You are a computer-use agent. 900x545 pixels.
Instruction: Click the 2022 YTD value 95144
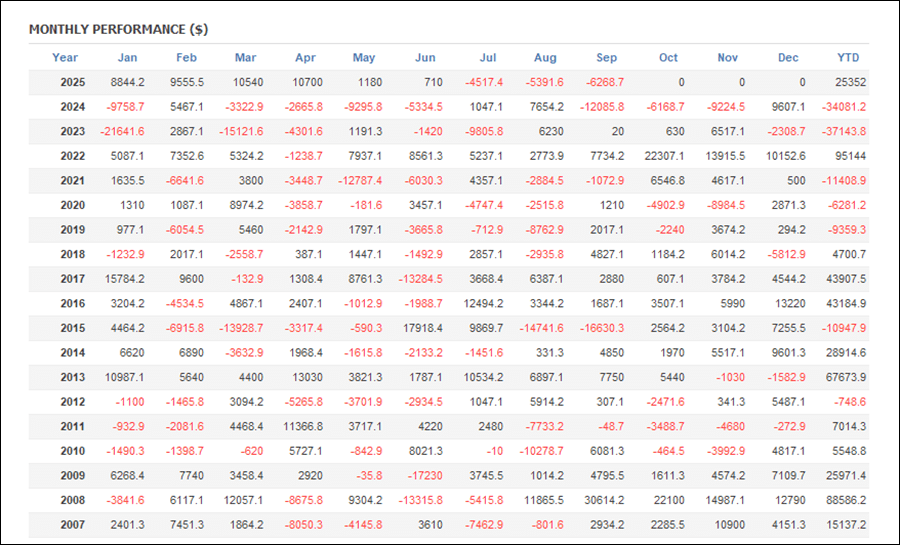[848, 156]
